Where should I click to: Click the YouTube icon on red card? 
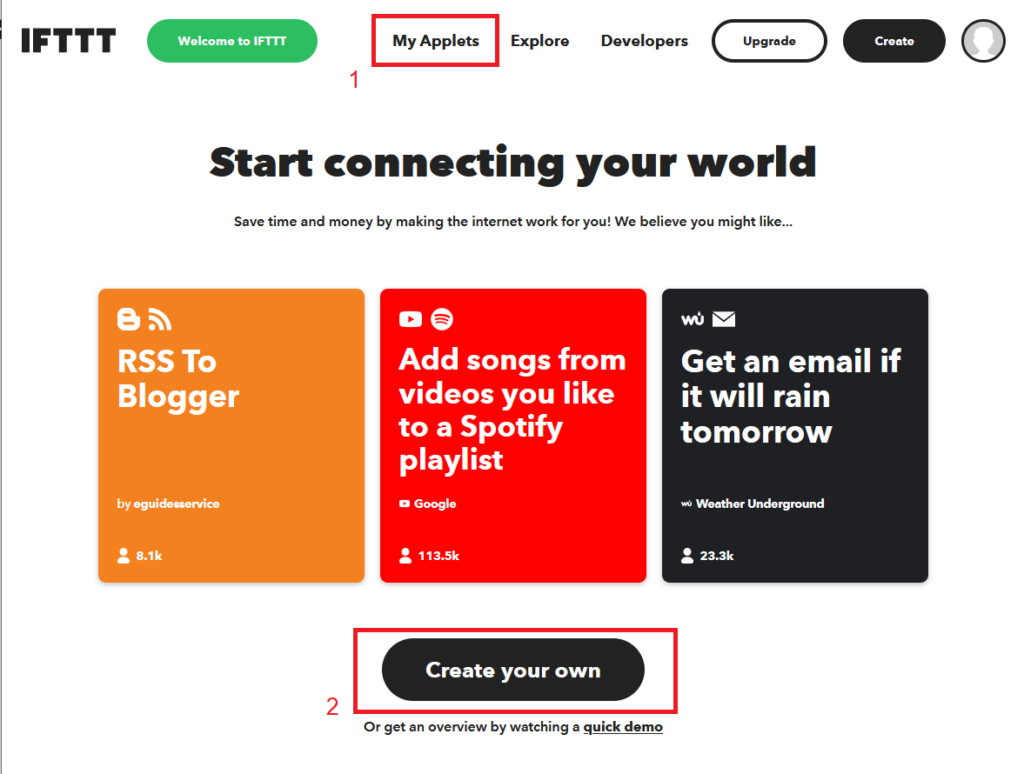[x=410, y=319]
